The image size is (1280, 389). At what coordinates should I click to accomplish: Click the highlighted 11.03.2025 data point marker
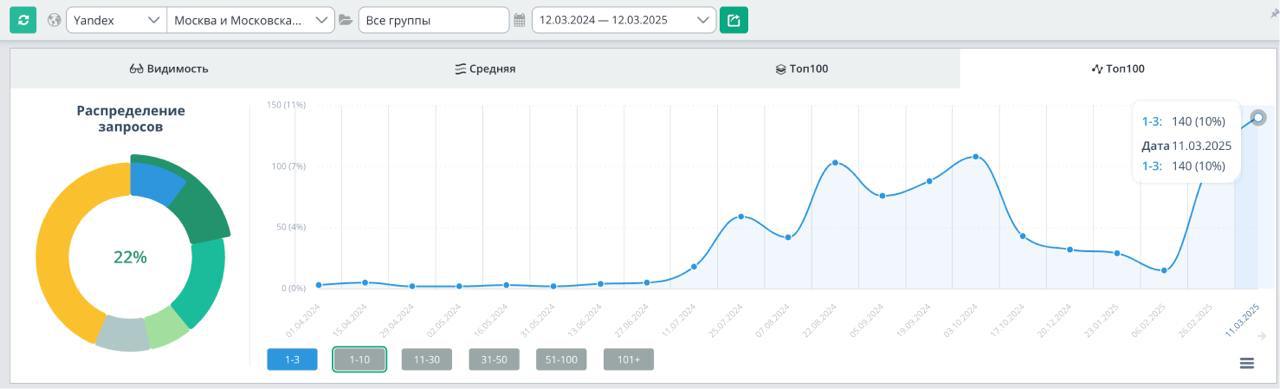point(1258,117)
